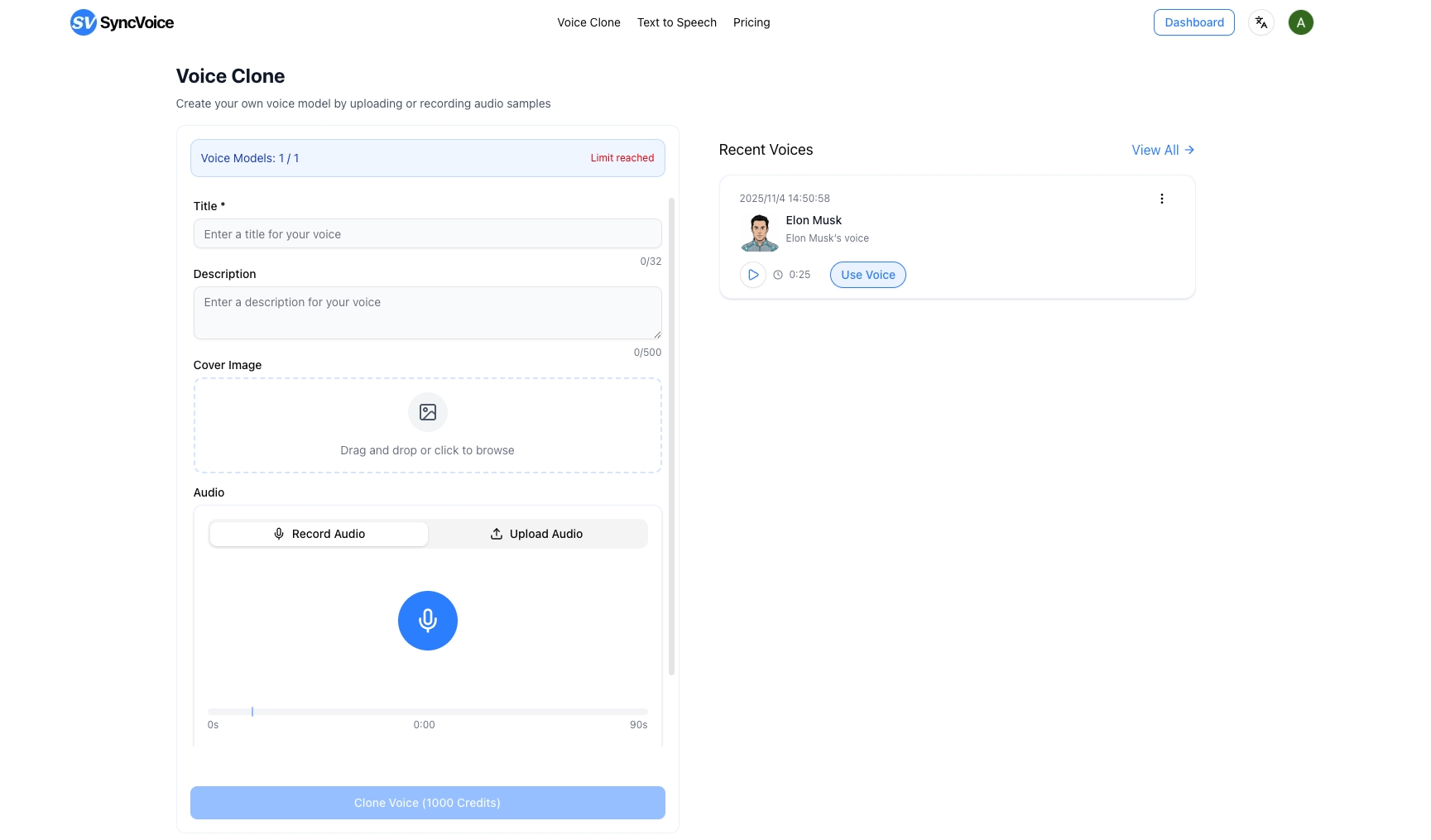Open the language translation icon
Viewport: 1431px width, 840px height.
1261,22
